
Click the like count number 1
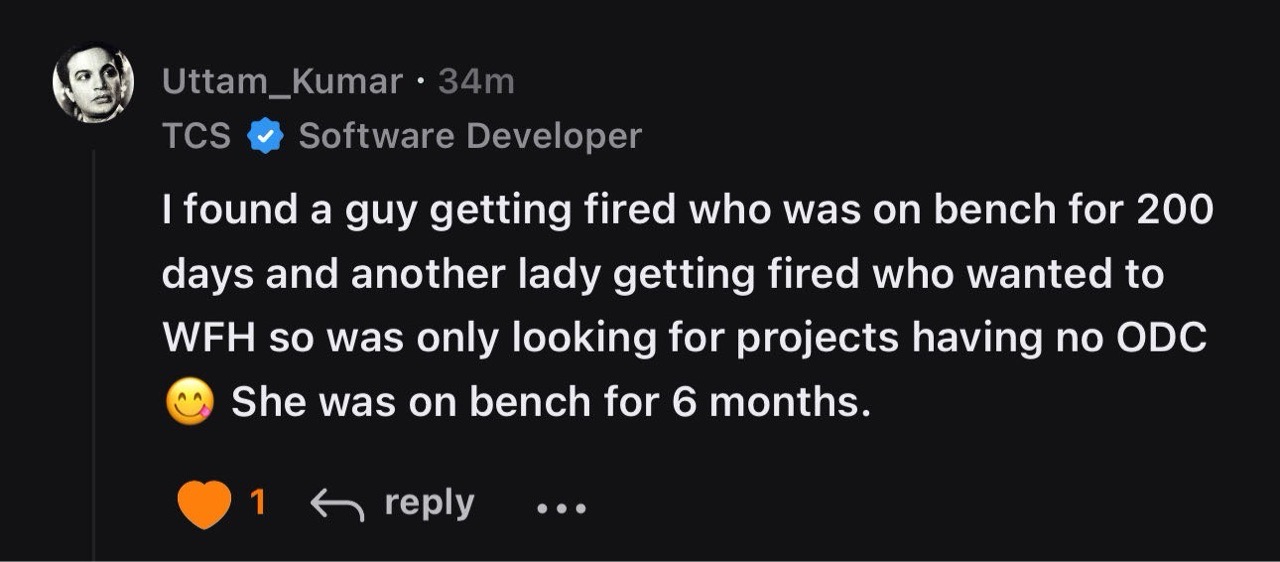tap(257, 502)
